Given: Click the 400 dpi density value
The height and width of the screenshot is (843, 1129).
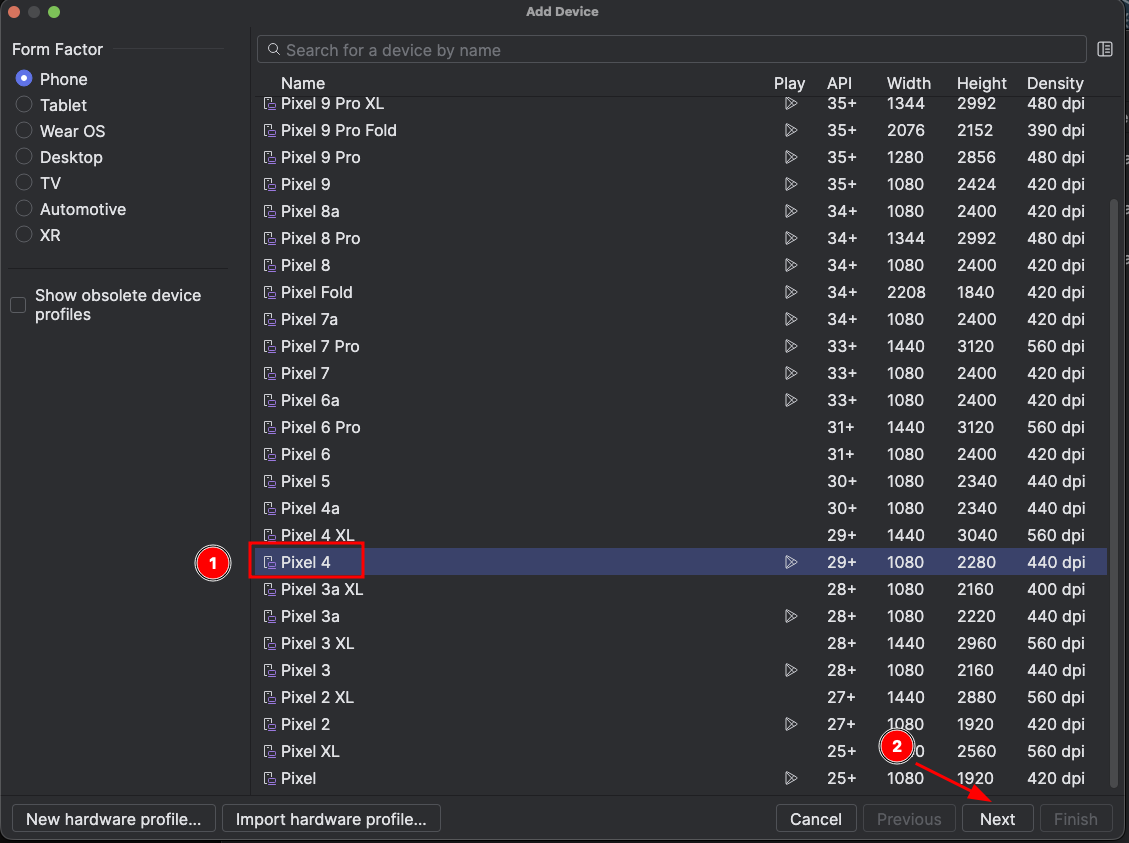Looking at the screenshot, I should (1056, 589).
